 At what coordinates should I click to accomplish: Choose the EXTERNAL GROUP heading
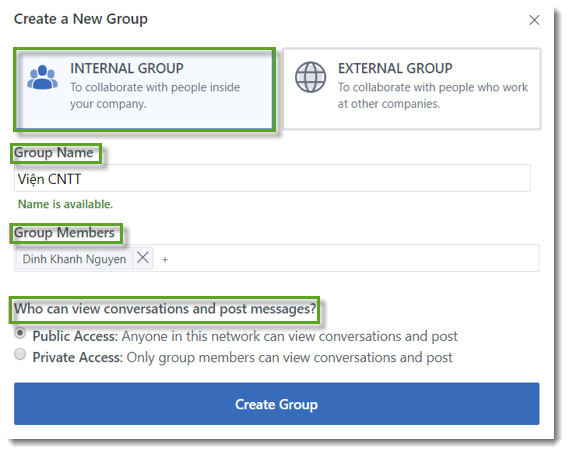point(395,68)
